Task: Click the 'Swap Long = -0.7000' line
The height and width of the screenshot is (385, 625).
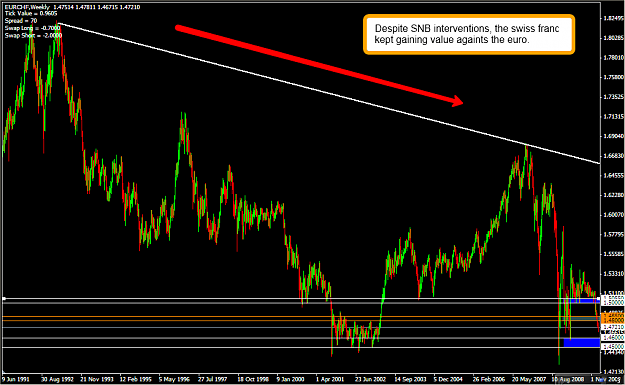Action: coord(32,28)
